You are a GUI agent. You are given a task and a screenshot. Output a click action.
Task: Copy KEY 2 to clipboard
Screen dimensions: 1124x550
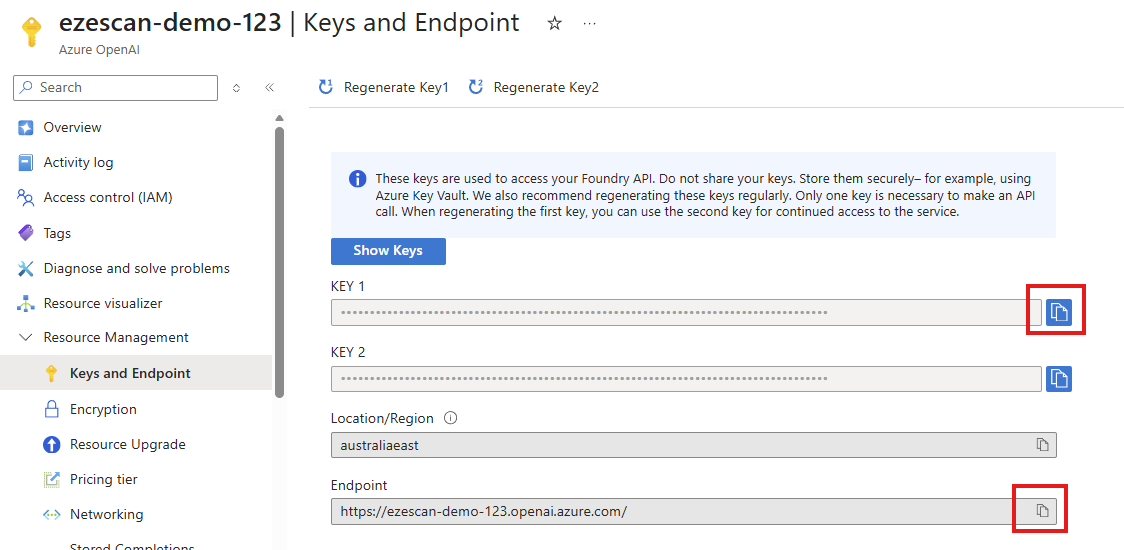click(x=1059, y=379)
